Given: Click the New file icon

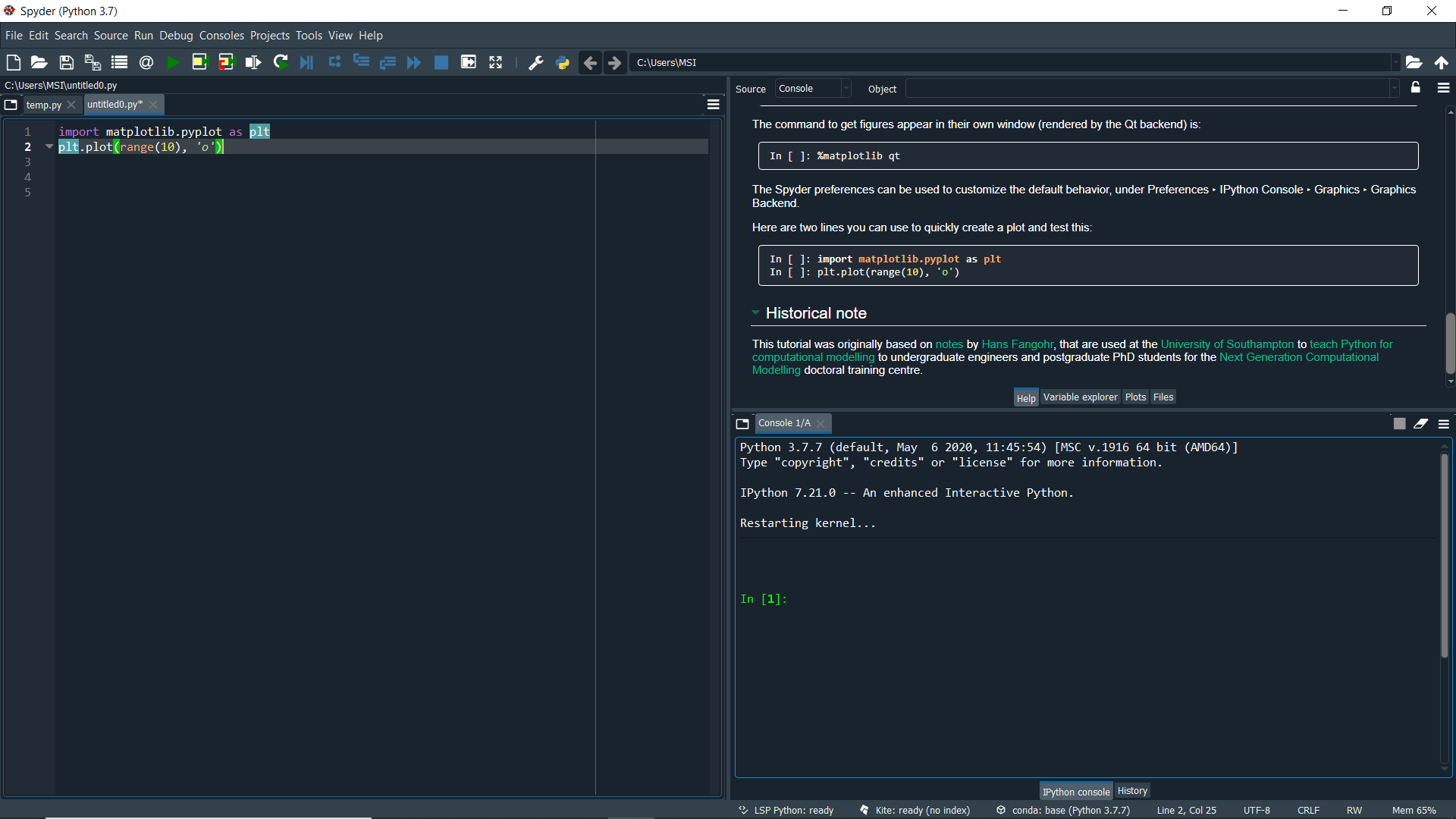Looking at the screenshot, I should pyautogui.click(x=13, y=62).
